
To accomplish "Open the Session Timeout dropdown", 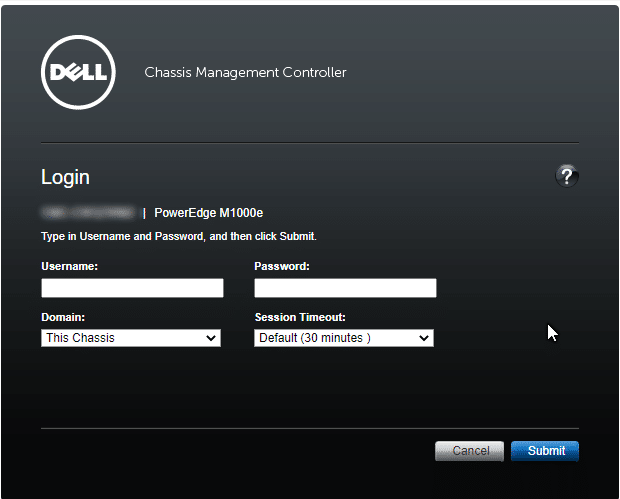I will [344, 338].
